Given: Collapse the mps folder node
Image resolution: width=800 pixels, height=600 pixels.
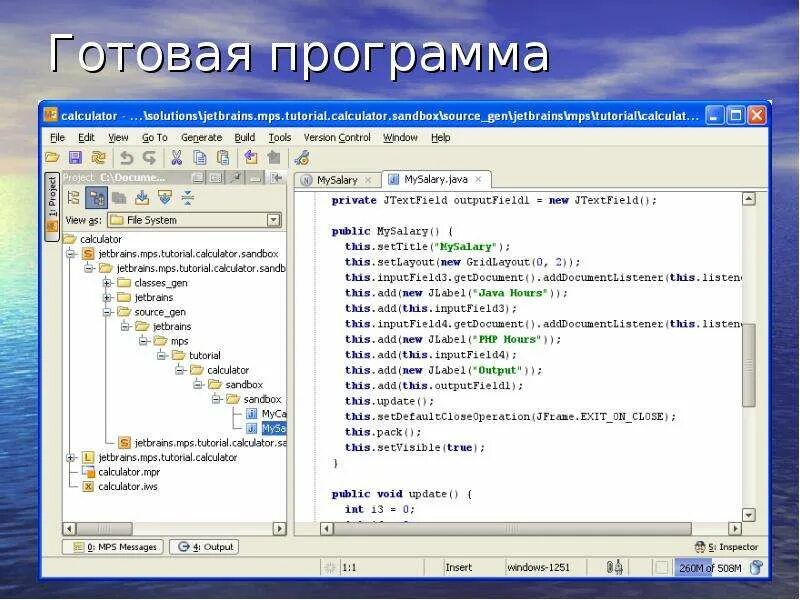Looking at the screenshot, I should coord(144,341).
